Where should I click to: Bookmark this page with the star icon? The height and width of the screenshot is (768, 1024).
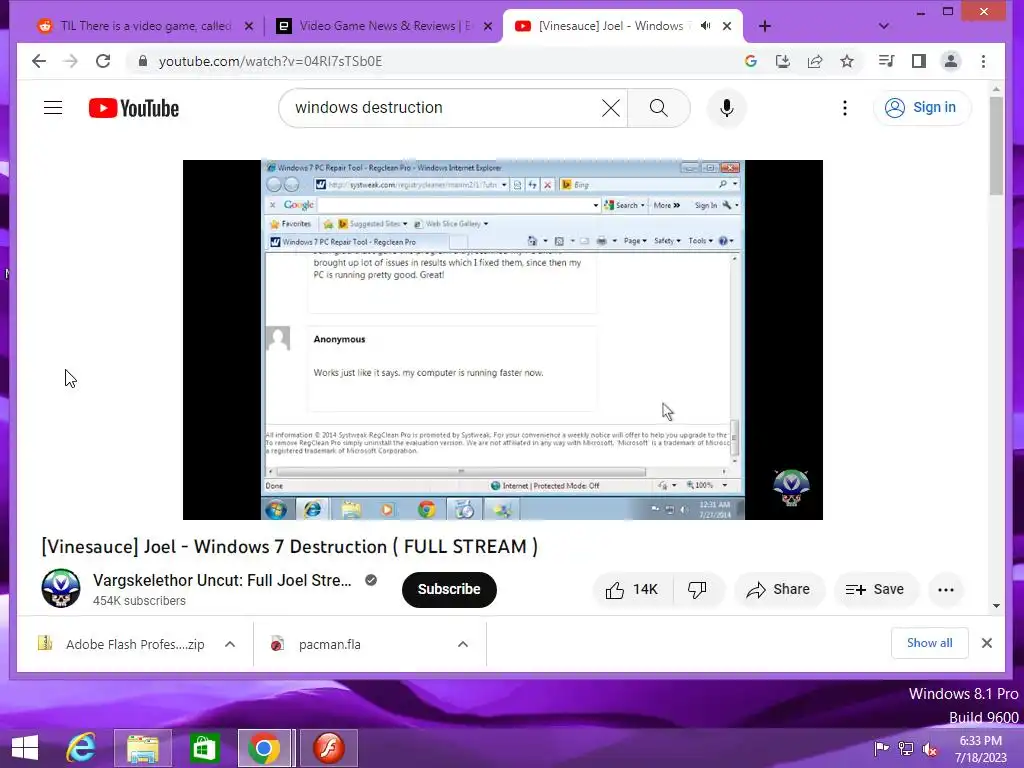[847, 61]
